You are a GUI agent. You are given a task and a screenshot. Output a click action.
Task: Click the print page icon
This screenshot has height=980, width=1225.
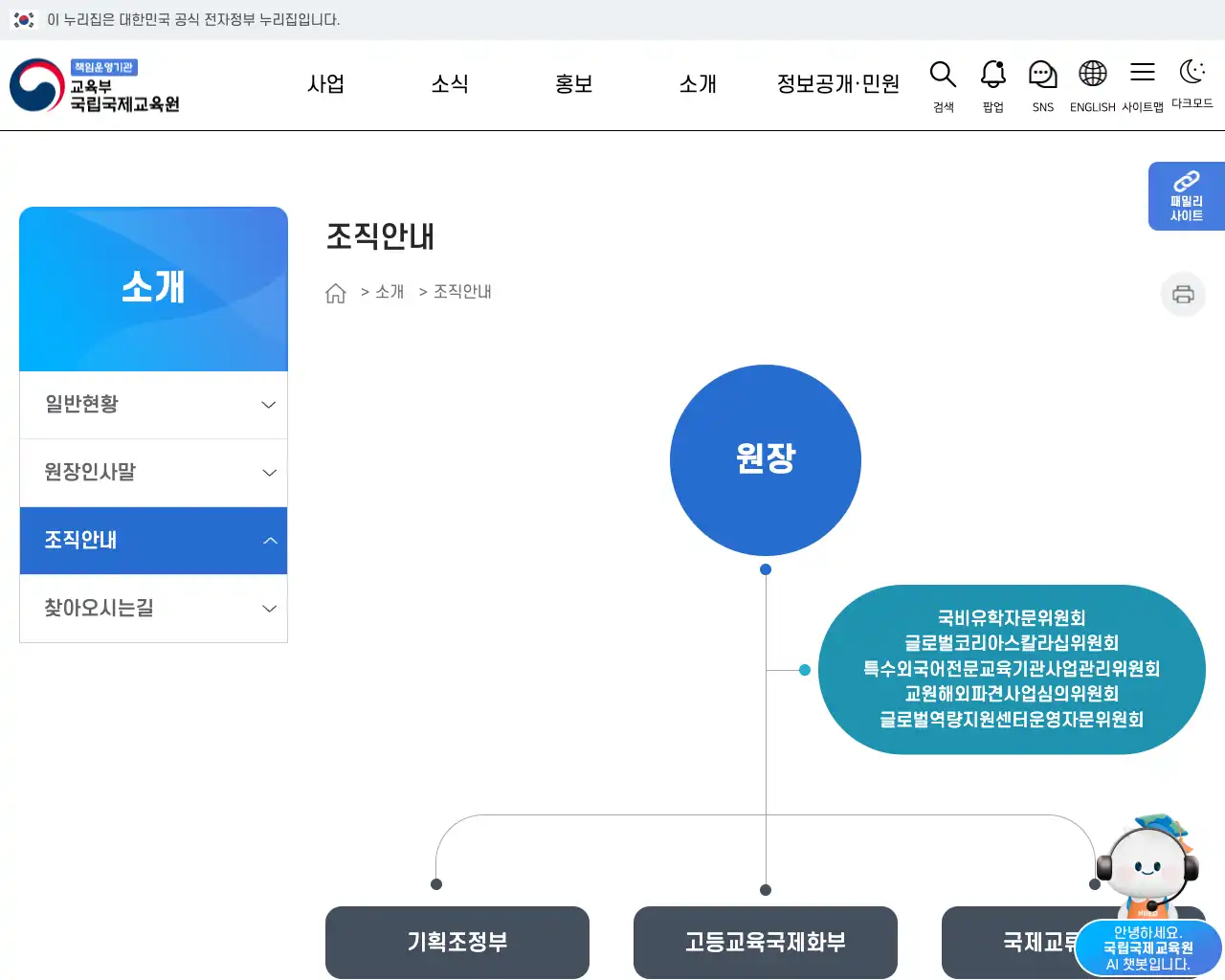click(x=1183, y=294)
